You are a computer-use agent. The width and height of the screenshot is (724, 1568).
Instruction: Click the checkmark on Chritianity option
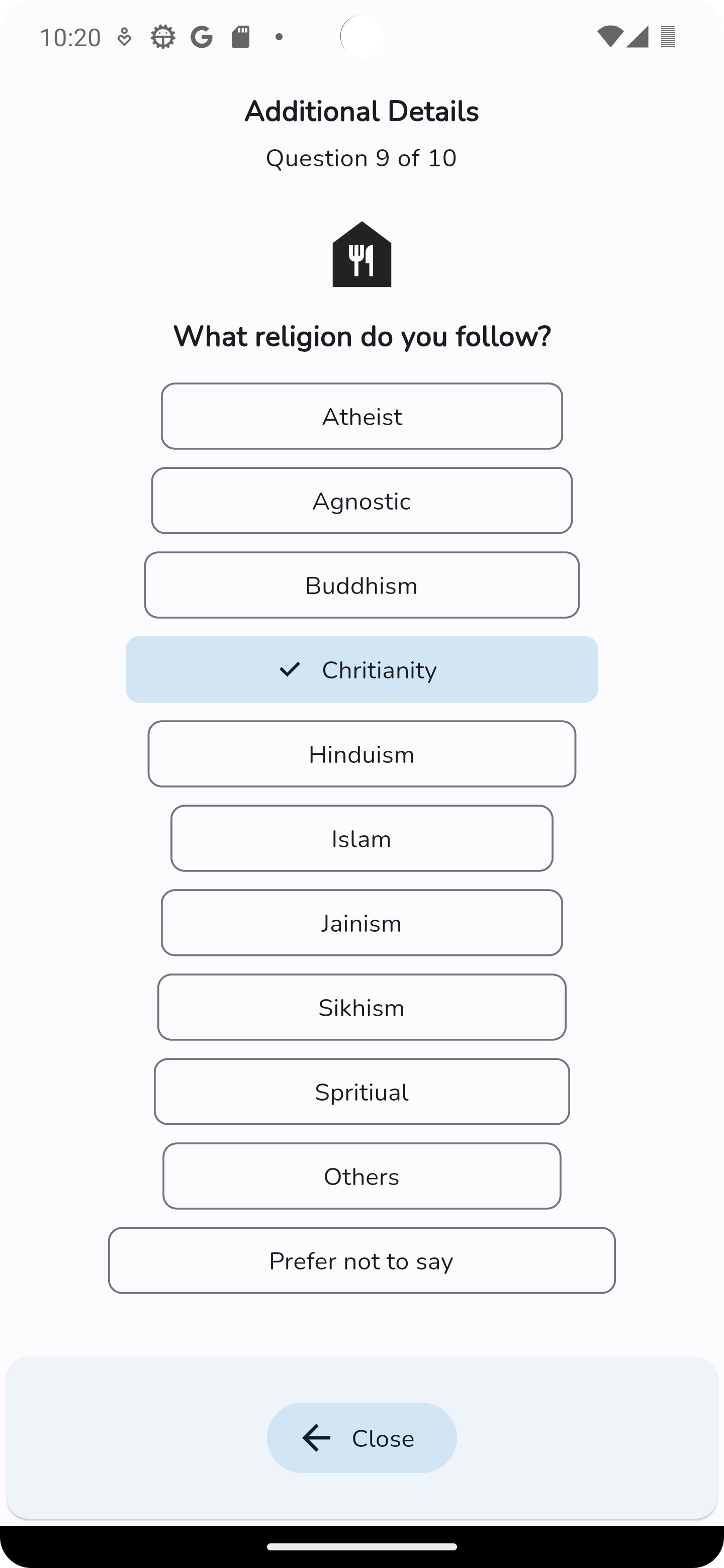(x=290, y=669)
